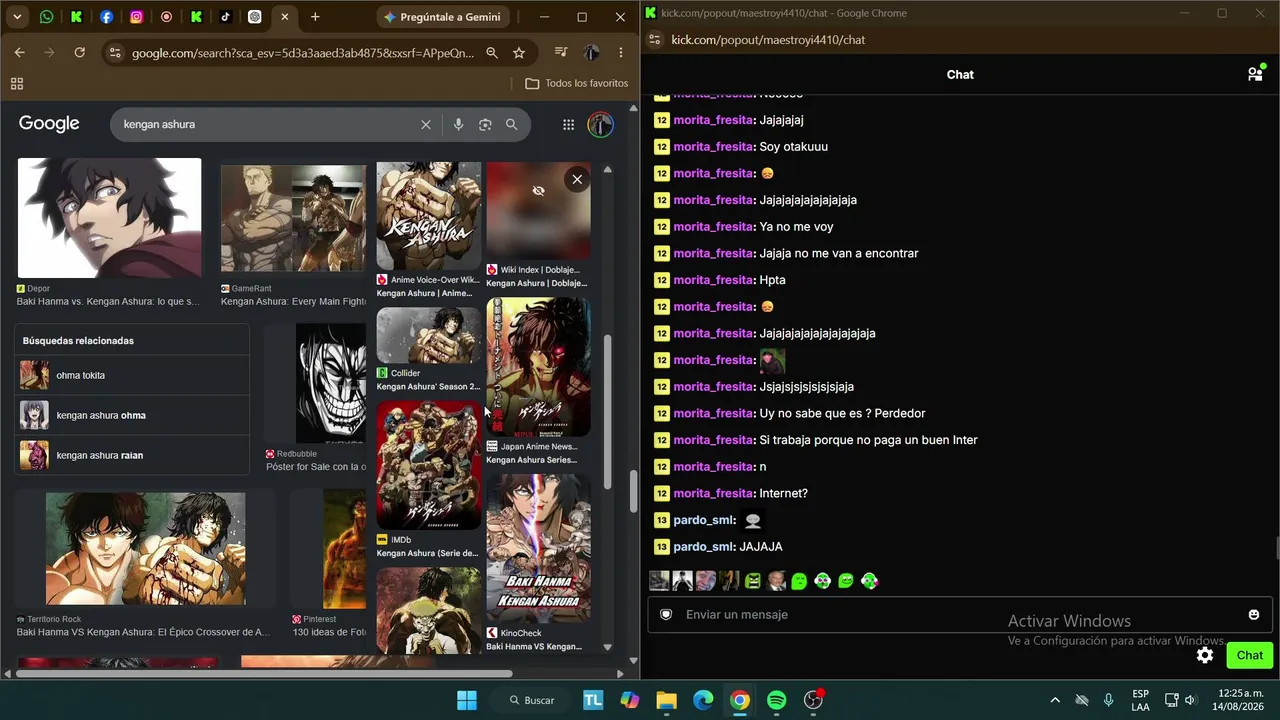Viewport: 1280px width, 720px height.
Task: Open site info in Kick popout window
Action: 655,40
